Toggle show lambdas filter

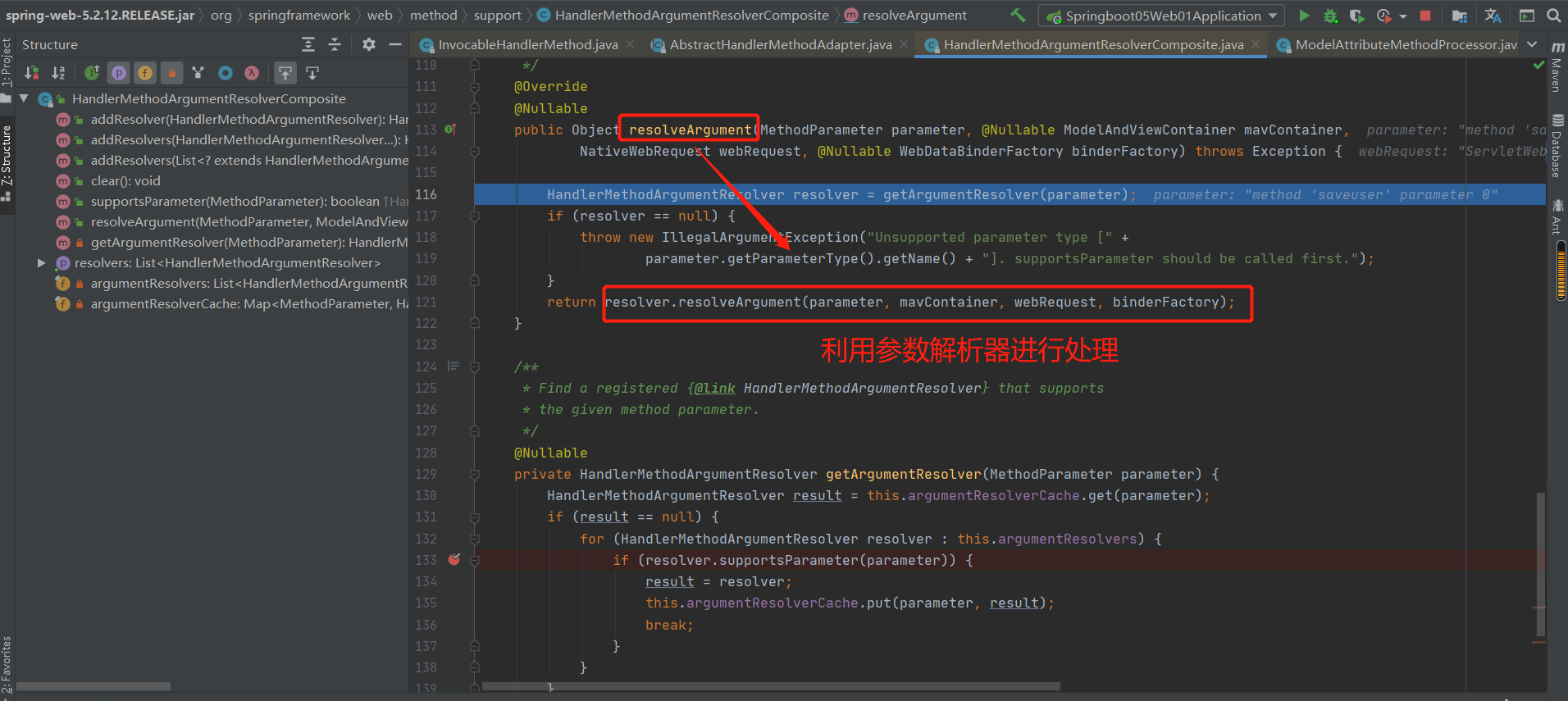252,73
